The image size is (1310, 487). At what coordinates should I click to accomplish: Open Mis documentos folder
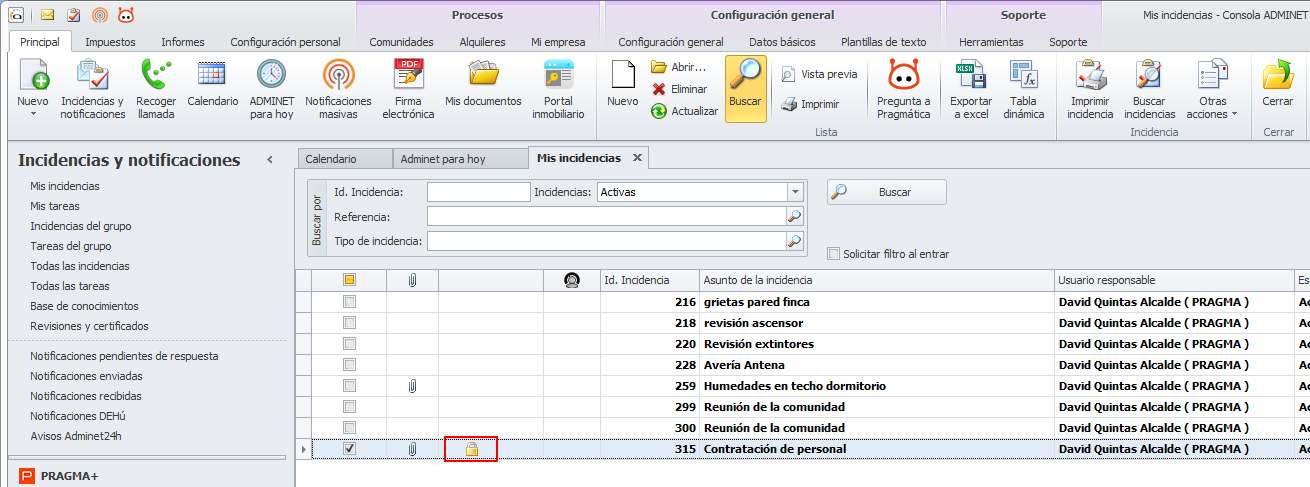[x=483, y=84]
